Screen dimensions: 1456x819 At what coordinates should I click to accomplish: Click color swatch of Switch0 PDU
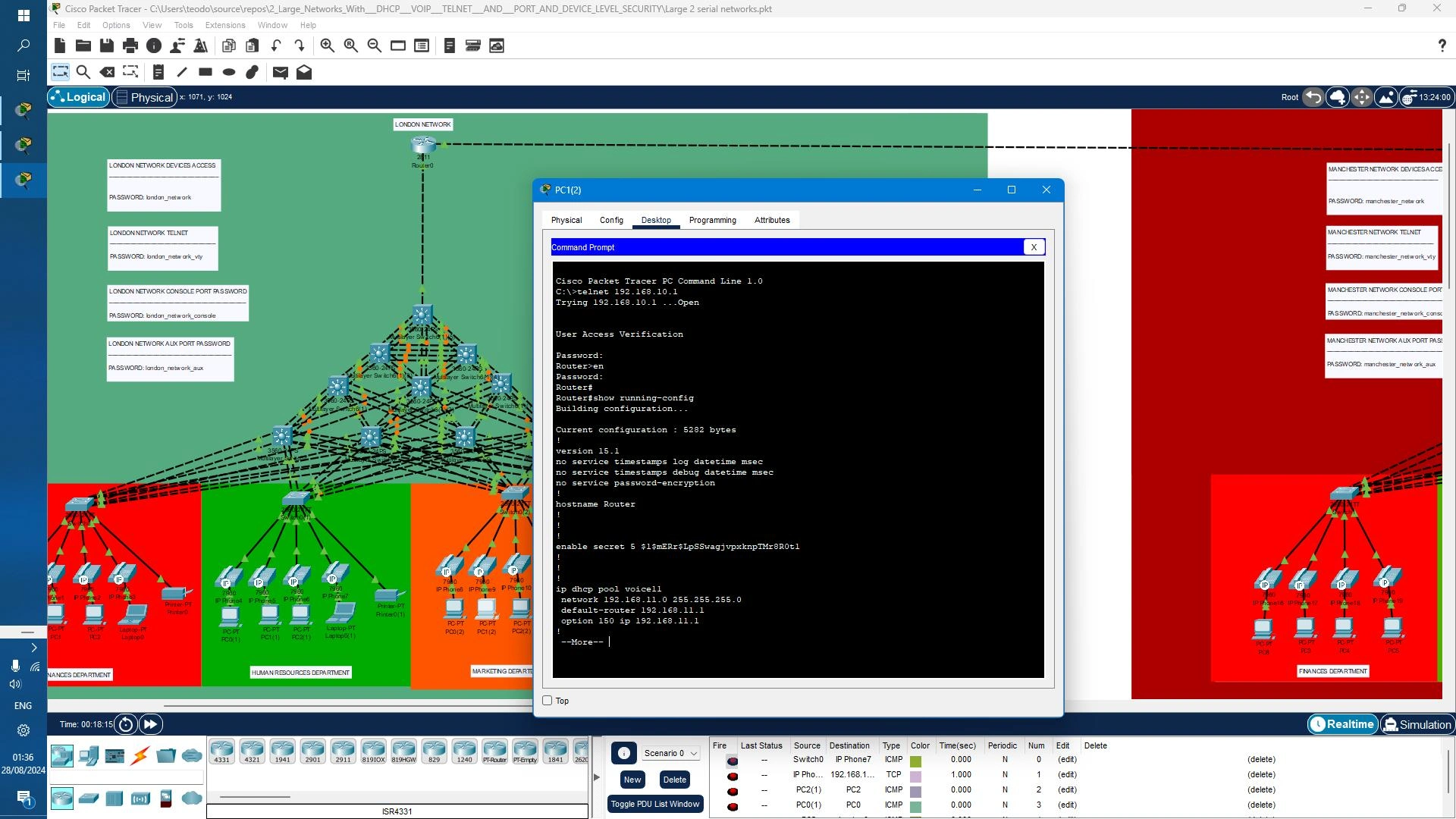pyautogui.click(x=916, y=761)
